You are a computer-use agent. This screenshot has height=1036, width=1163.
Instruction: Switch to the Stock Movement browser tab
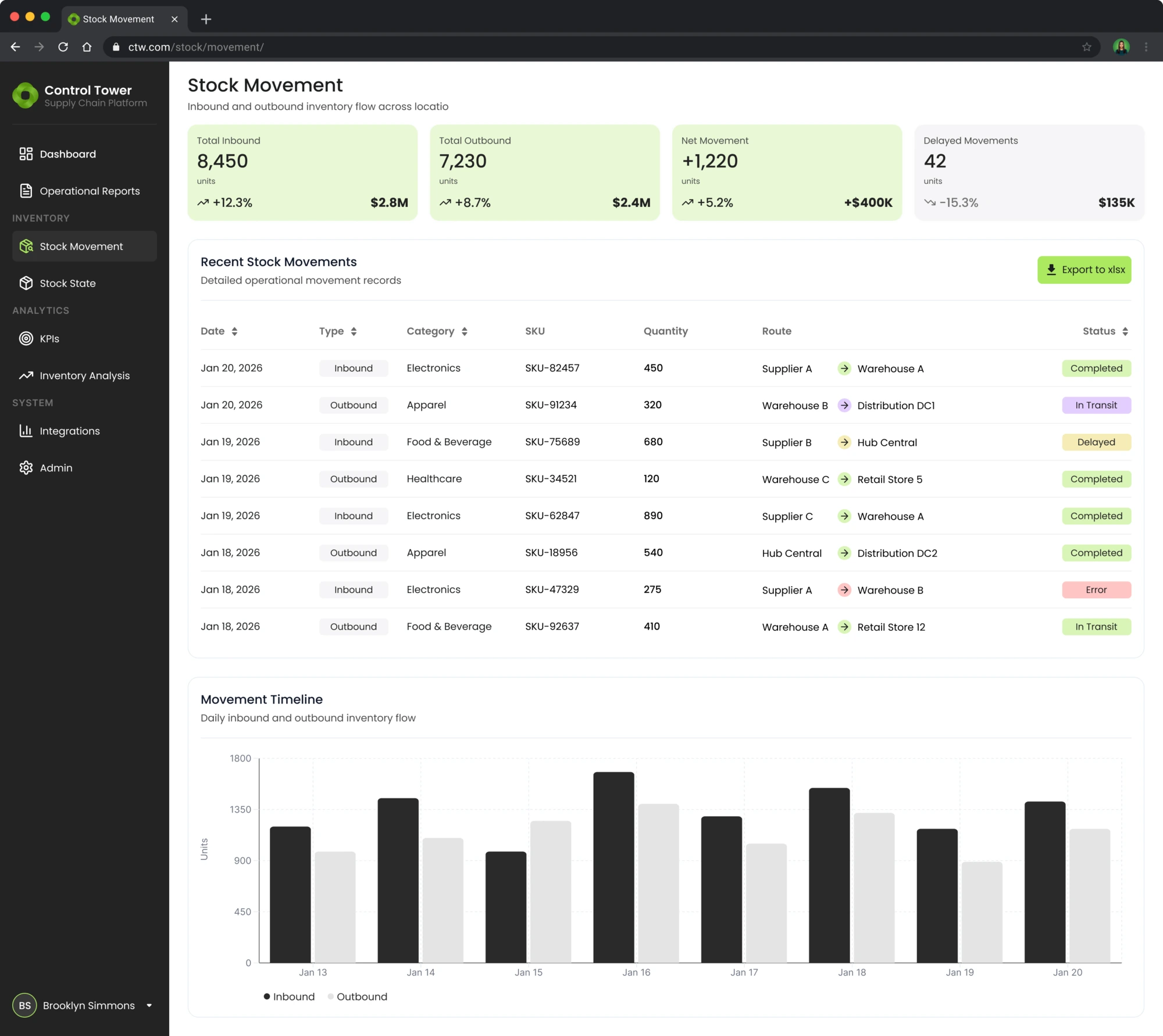point(119,19)
